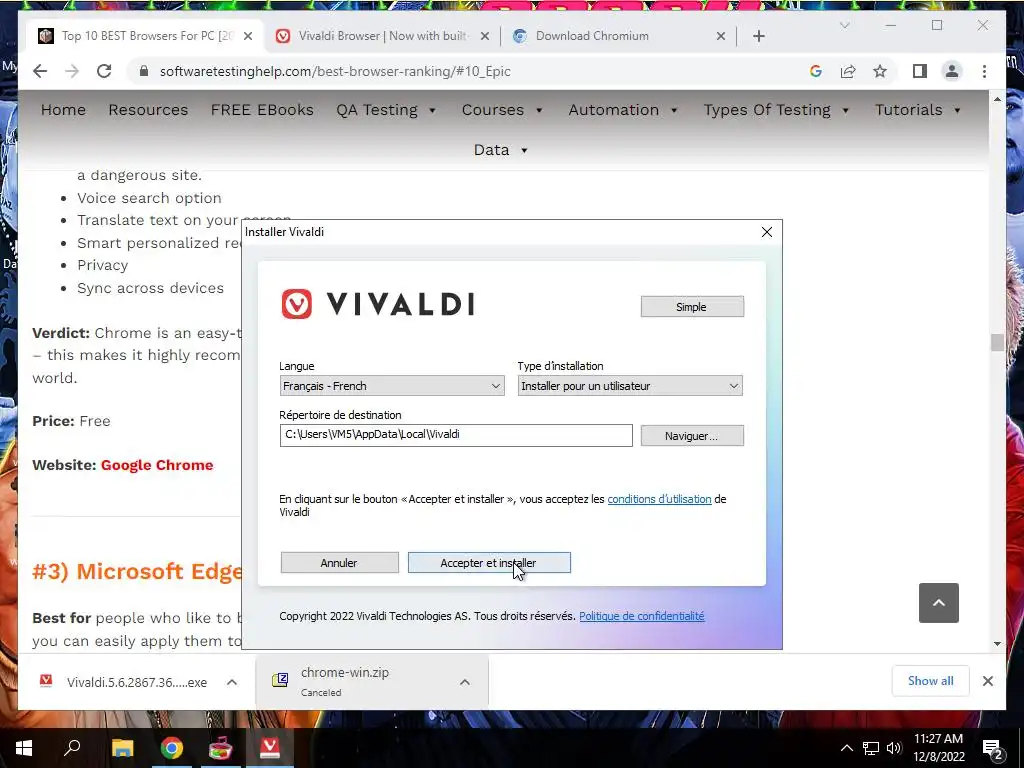Viewport: 1024px width, 768px height.
Task: Click the scrollbar down arrow
Action: tap(997, 643)
